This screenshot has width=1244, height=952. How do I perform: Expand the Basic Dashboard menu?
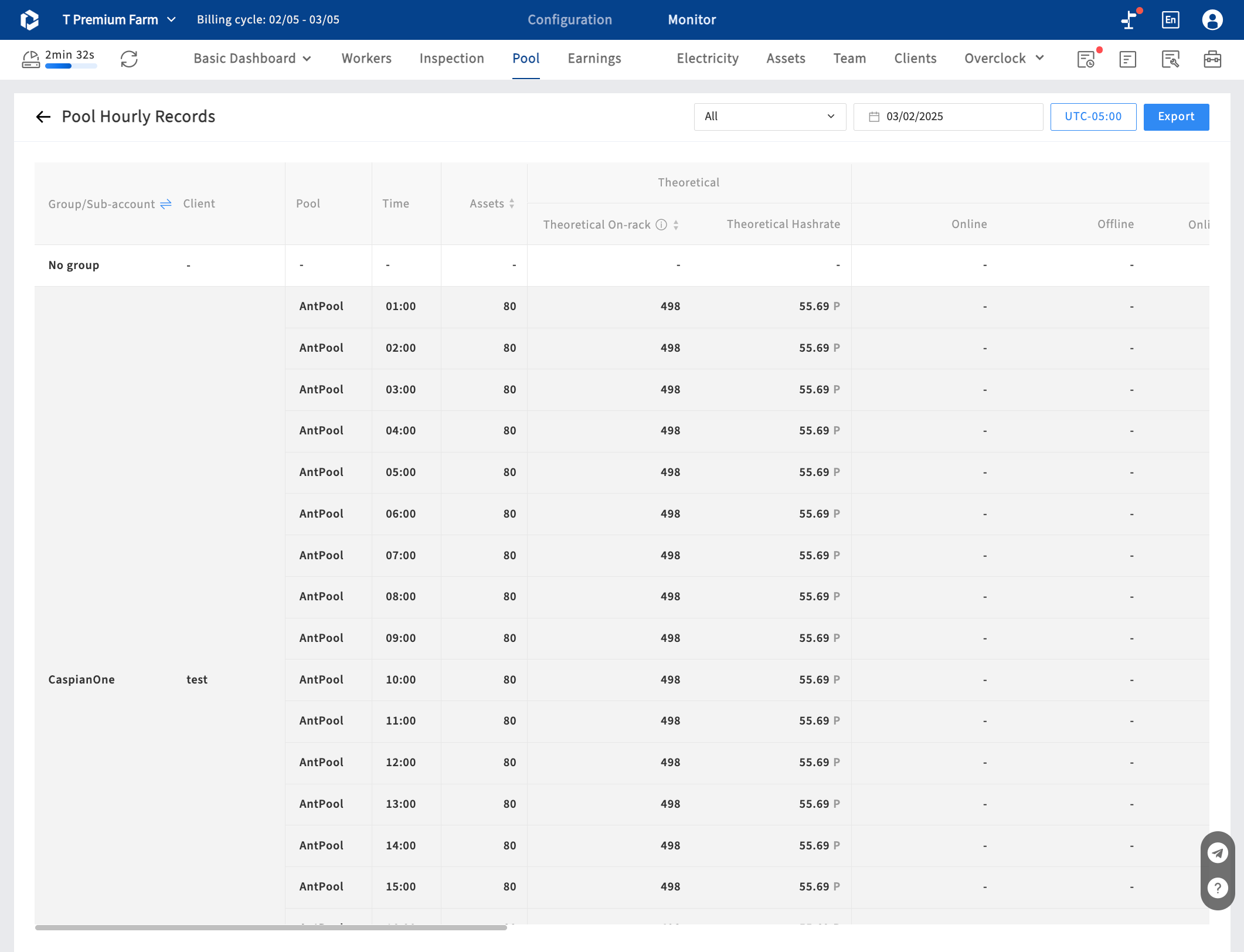coord(252,58)
